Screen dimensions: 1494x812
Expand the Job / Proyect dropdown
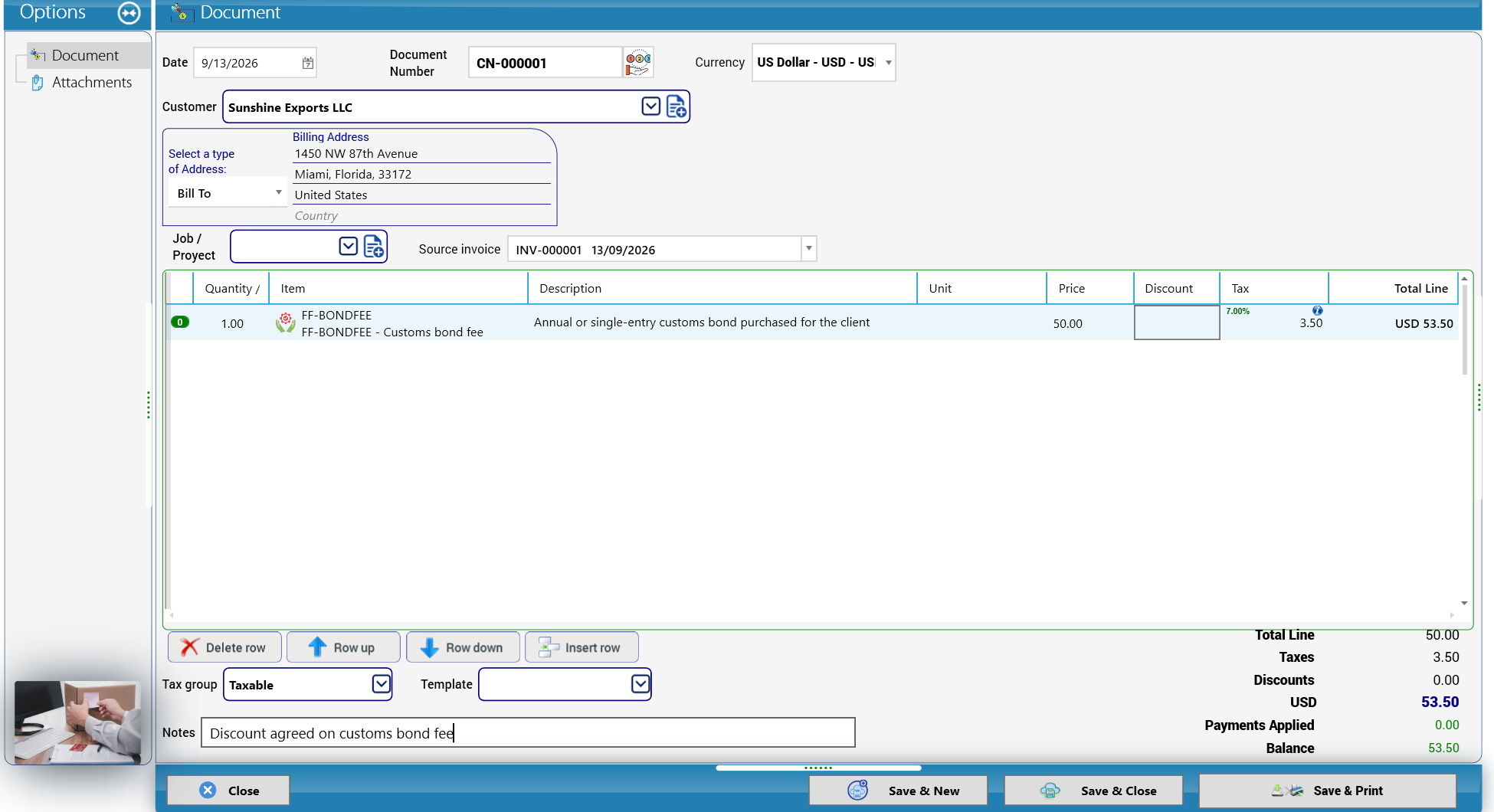(348, 246)
